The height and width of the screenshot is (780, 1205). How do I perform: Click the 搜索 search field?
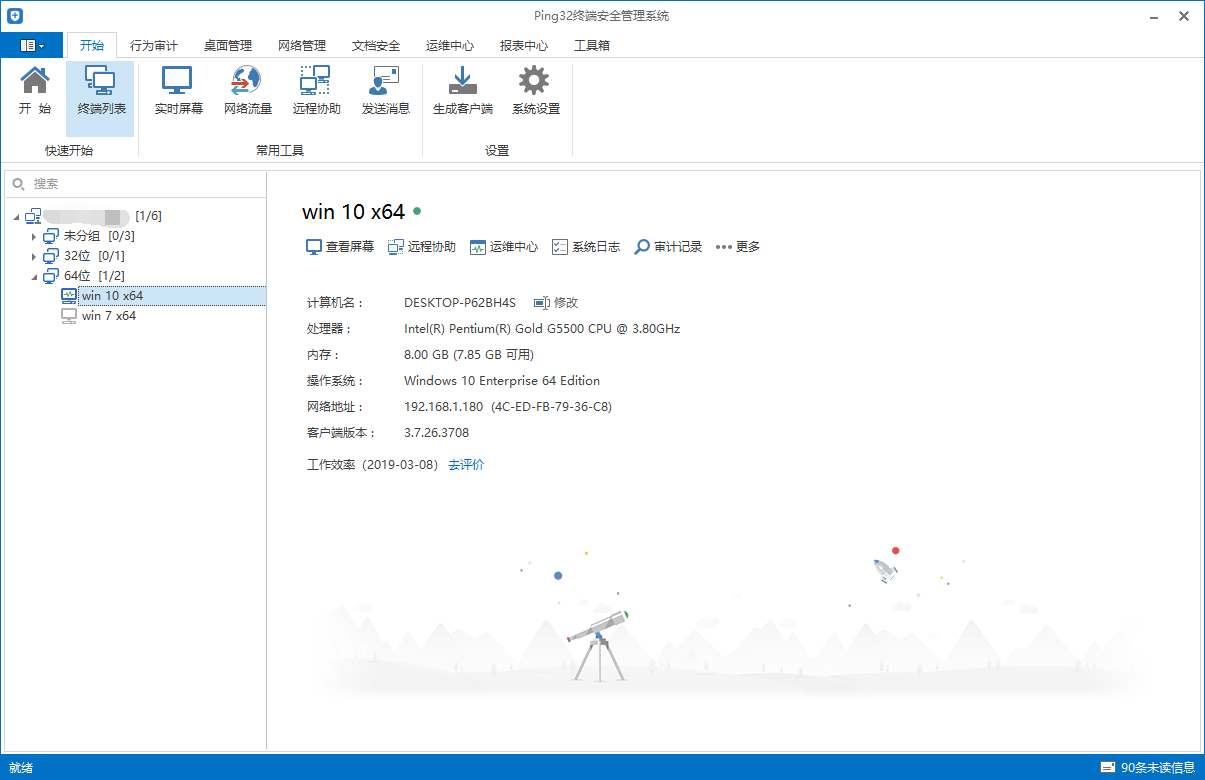(x=135, y=184)
